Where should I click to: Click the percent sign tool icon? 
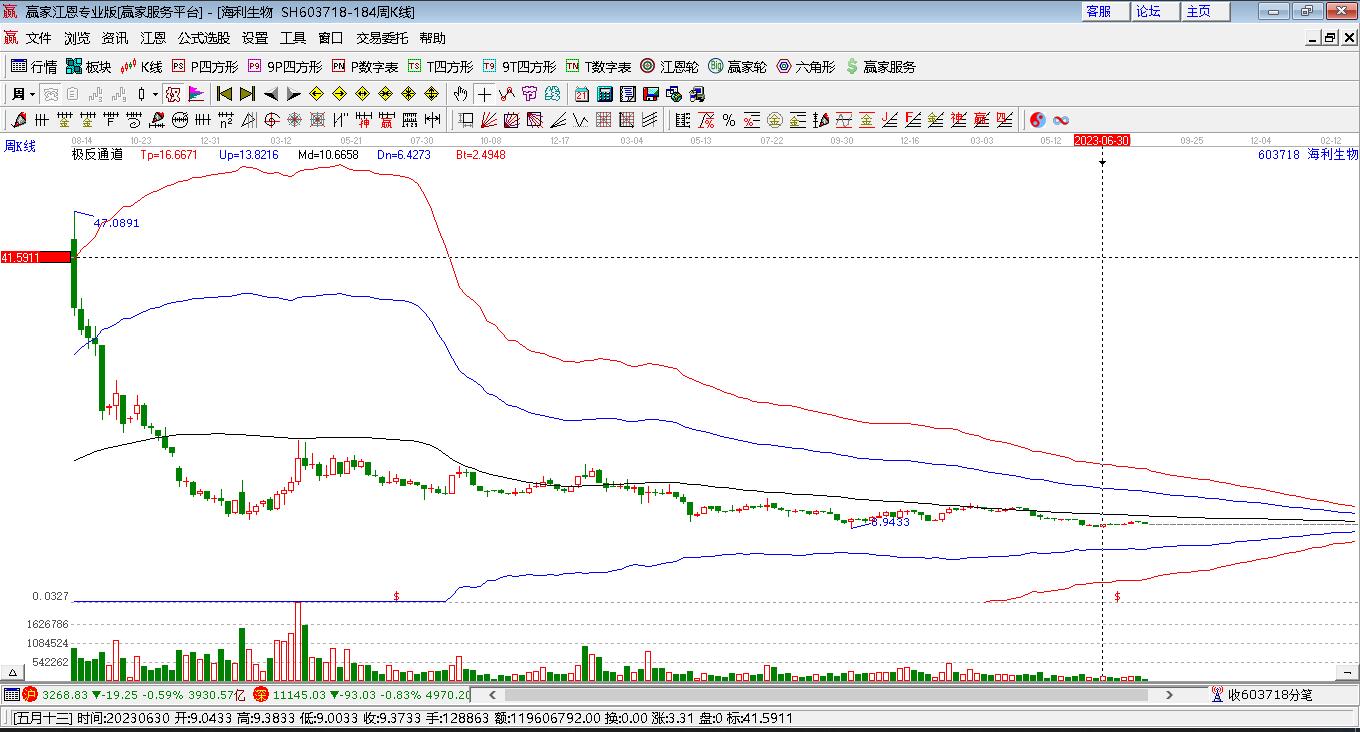click(729, 120)
